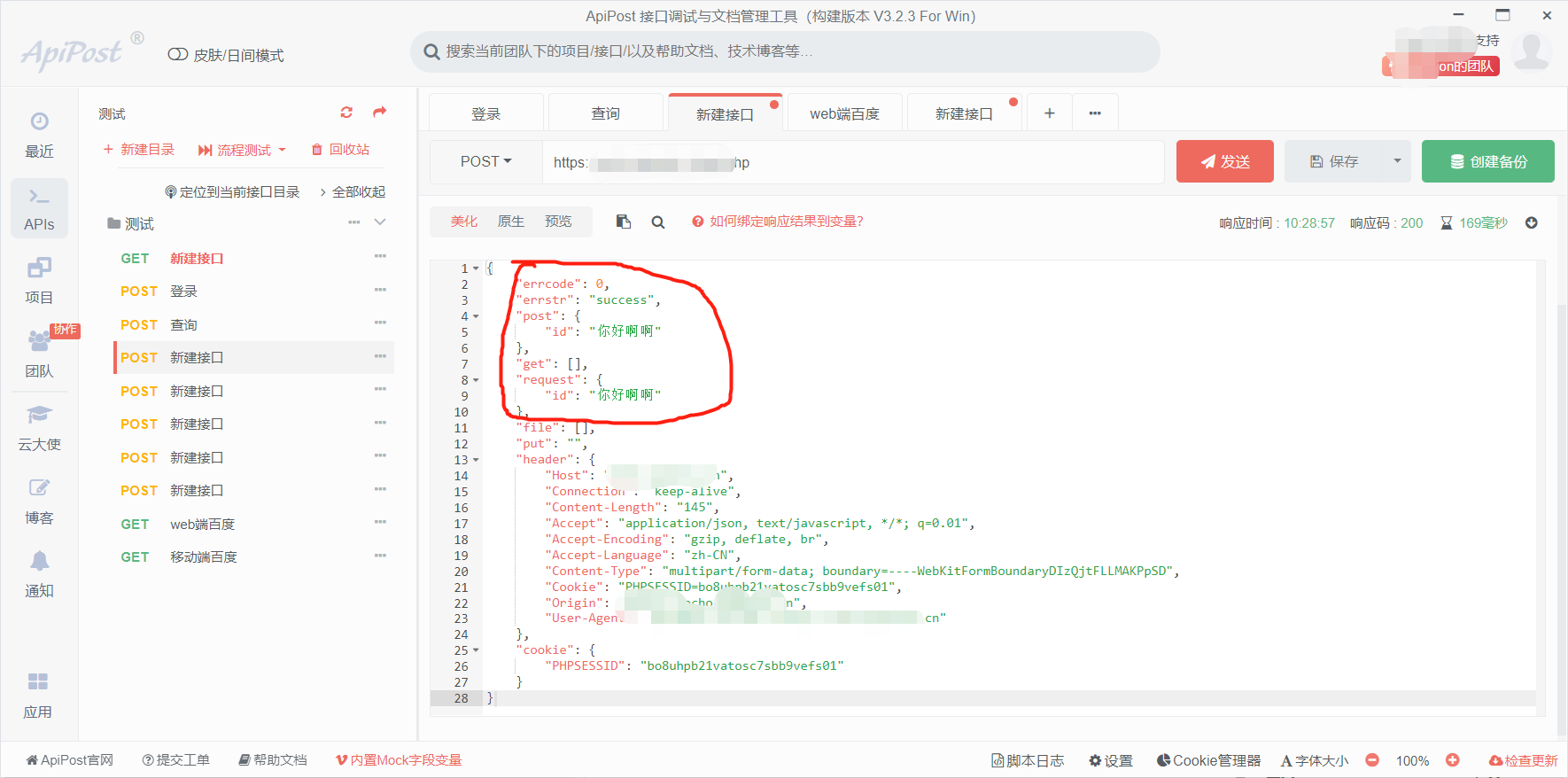This screenshot has height=778, width=1568.
Task: Select the POST 登录 tree item
Action: pyautogui.click(x=254, y=291)
